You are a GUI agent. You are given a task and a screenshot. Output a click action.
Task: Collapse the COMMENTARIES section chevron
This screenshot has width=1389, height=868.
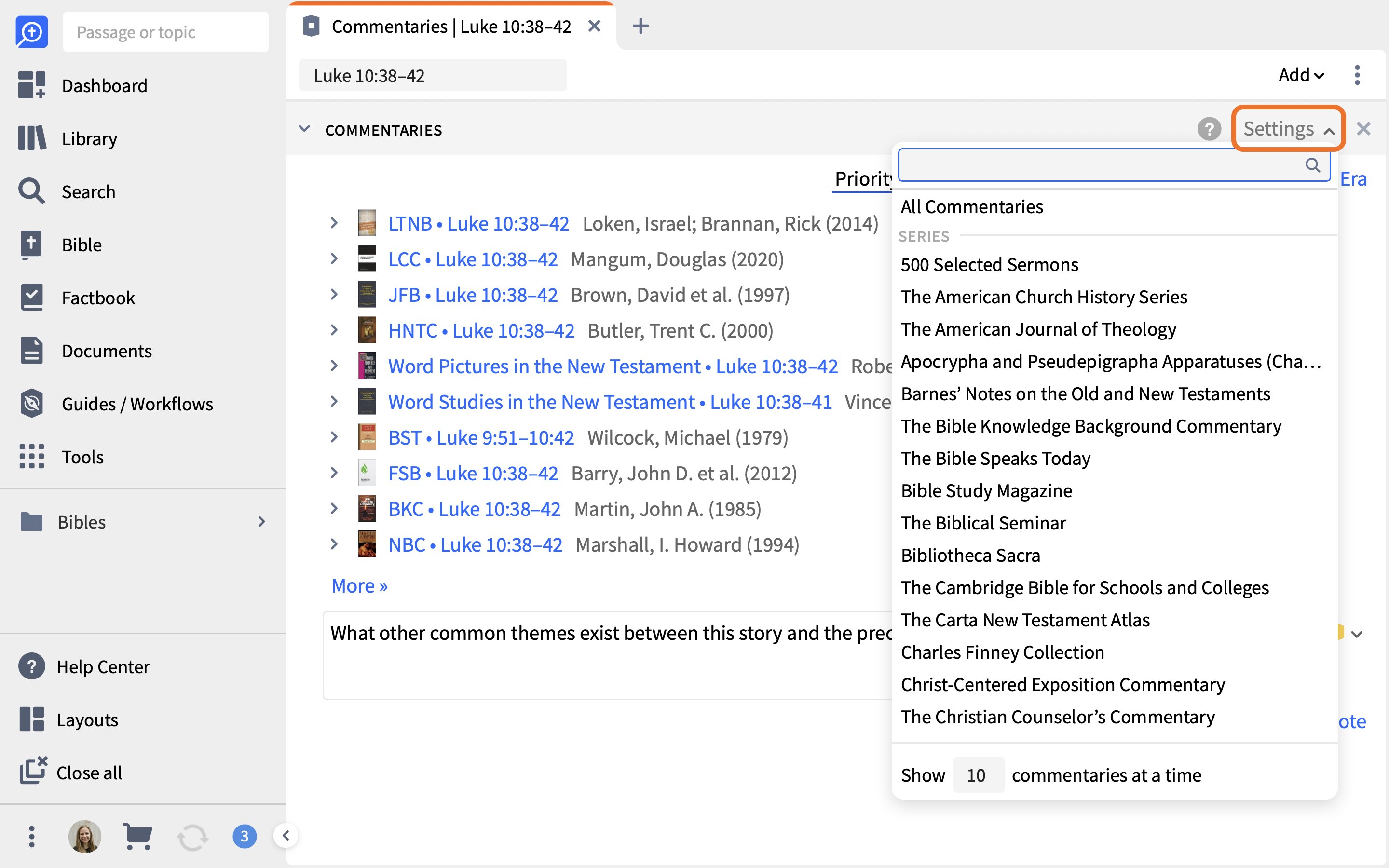click(x=304, y=129)
